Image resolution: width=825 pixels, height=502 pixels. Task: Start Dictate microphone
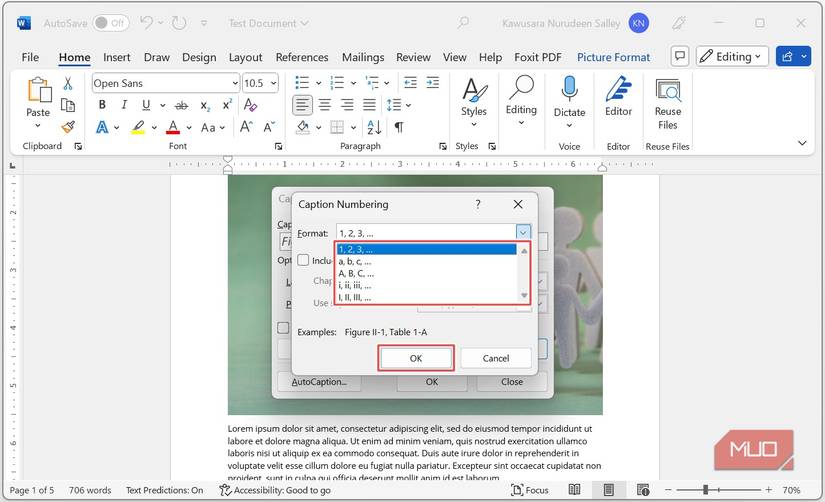569,97
